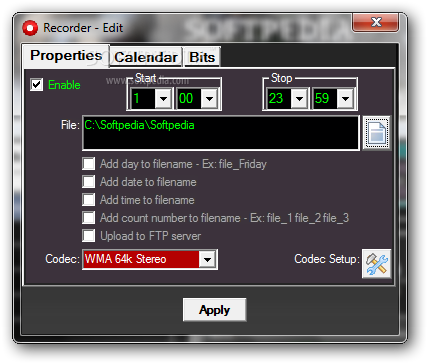This screenshot has width=428, height=364.
Task: Click the Apply button
Action: click(214, 310)
